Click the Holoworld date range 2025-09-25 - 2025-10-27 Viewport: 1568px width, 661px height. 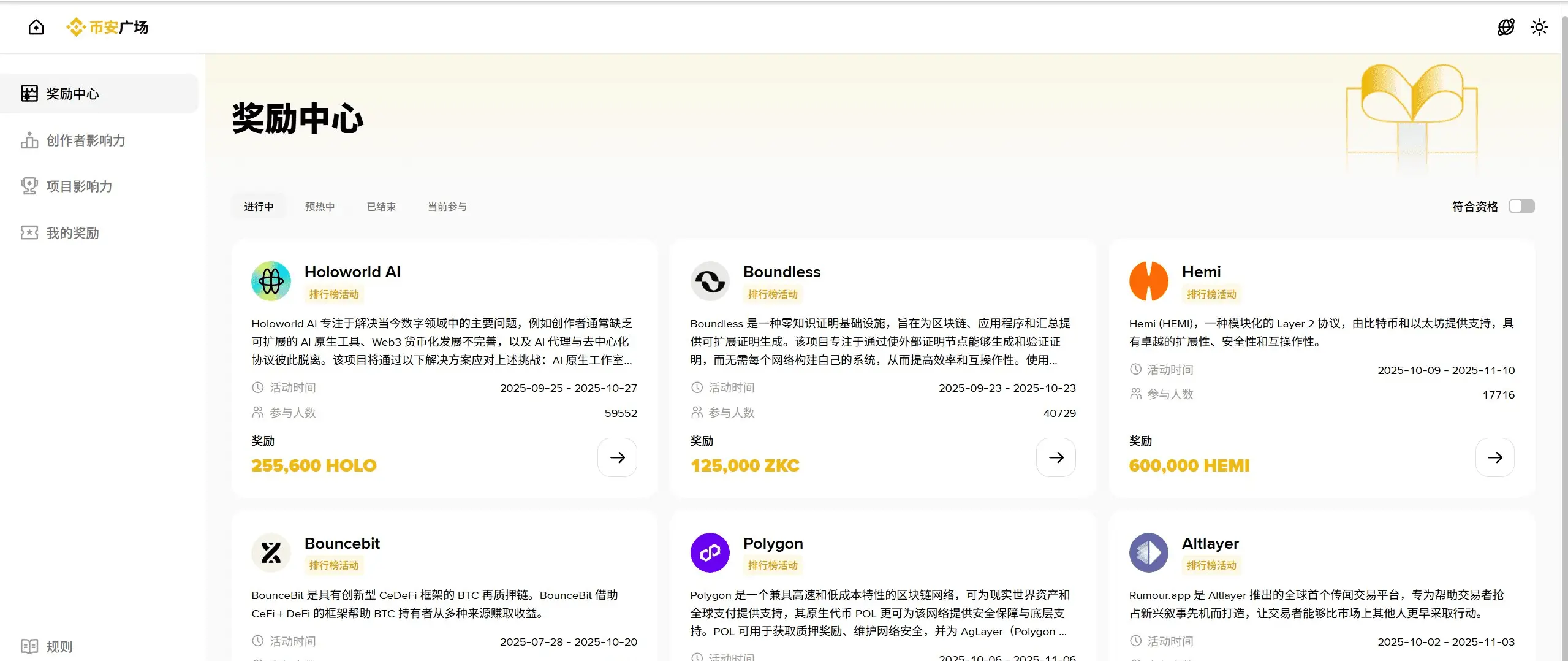[569, 388]
